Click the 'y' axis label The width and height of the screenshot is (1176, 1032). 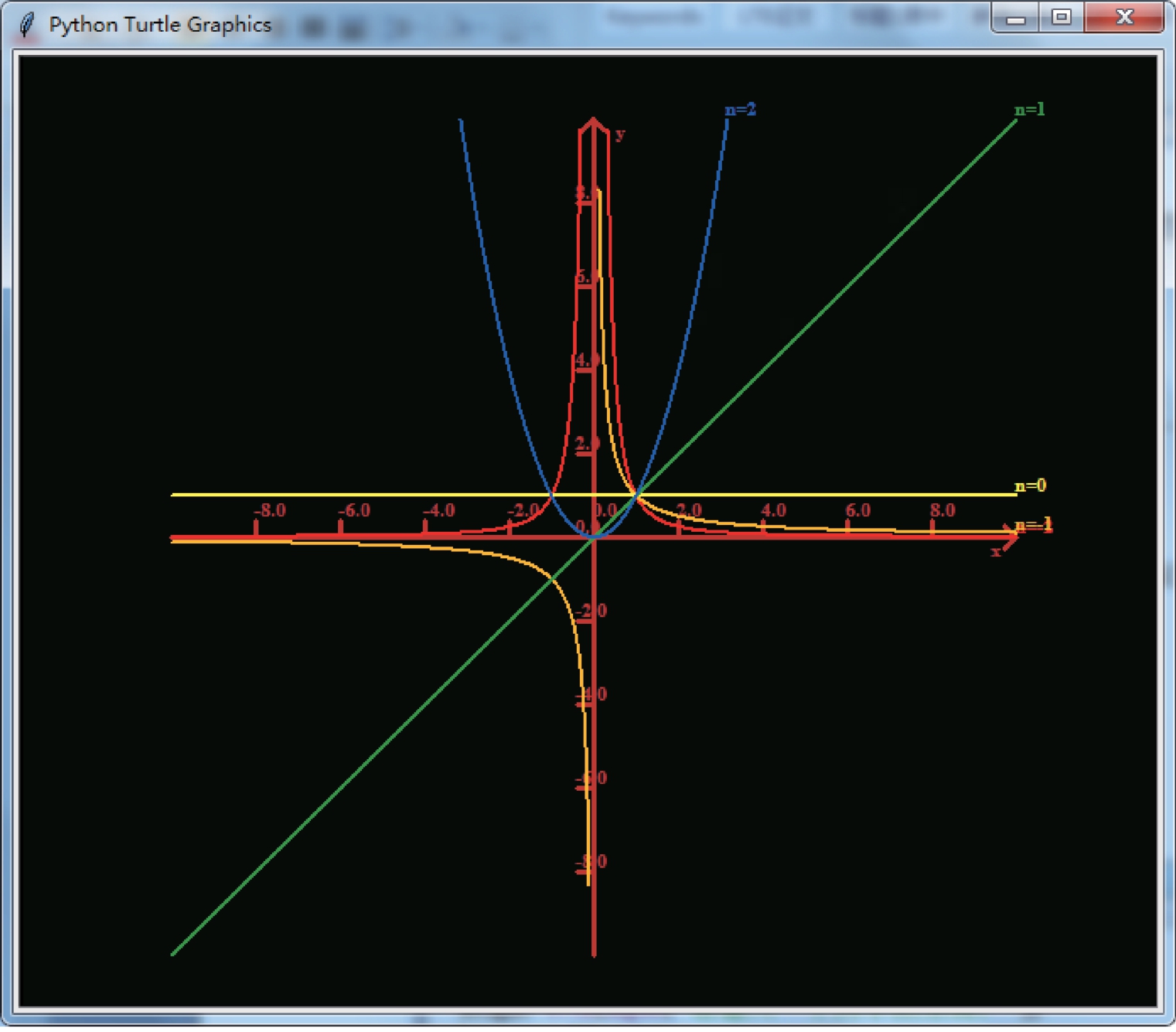[x=620, y=135]
